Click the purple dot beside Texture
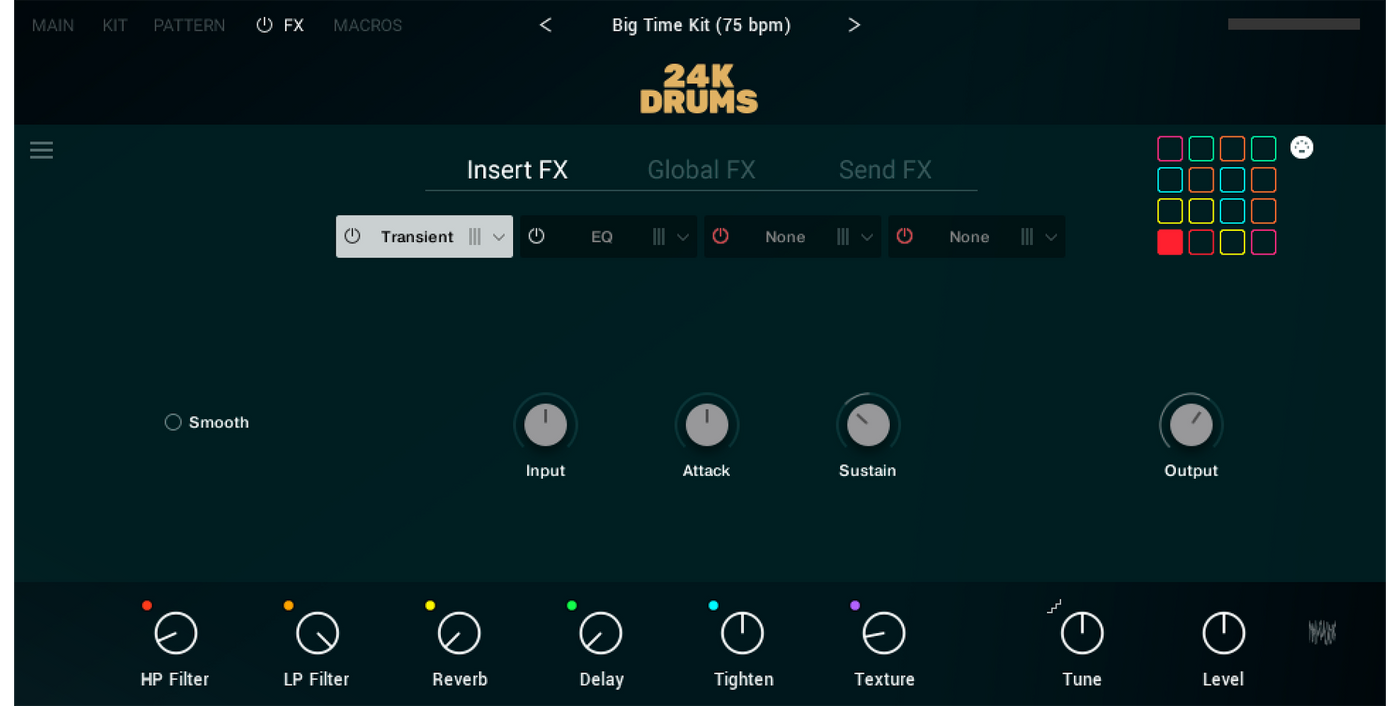The height and width of the screenshot is (706, 1400). (855, 606)
